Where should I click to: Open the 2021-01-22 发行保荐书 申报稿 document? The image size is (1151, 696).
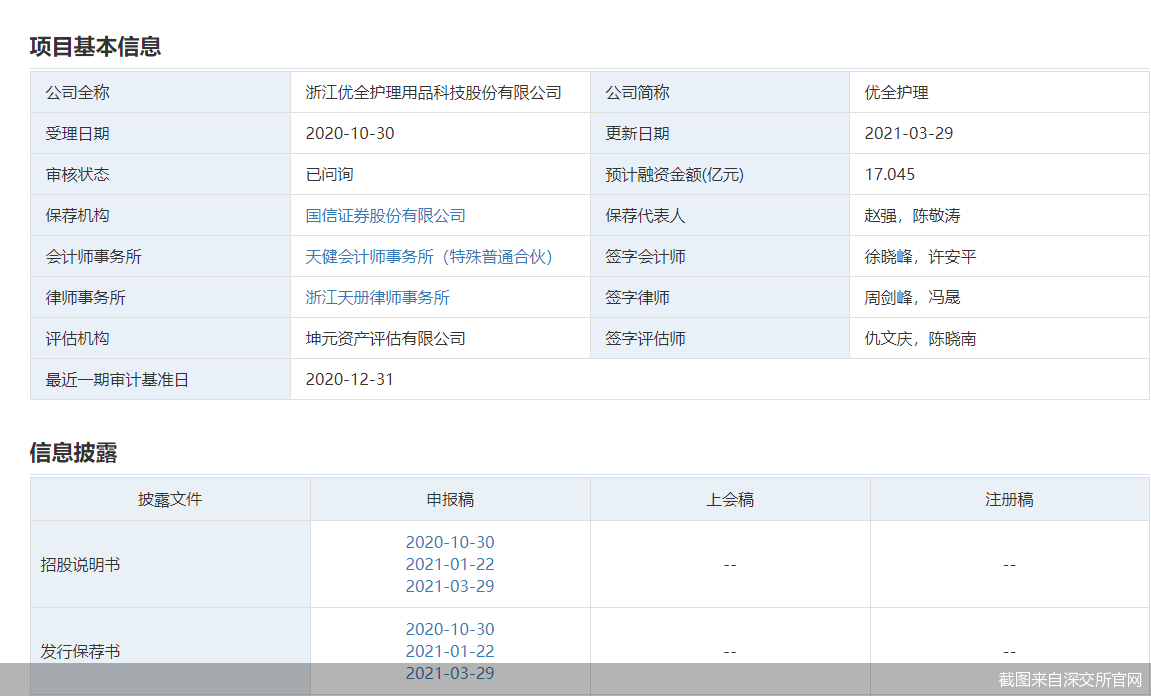click(x=449, y=651)
